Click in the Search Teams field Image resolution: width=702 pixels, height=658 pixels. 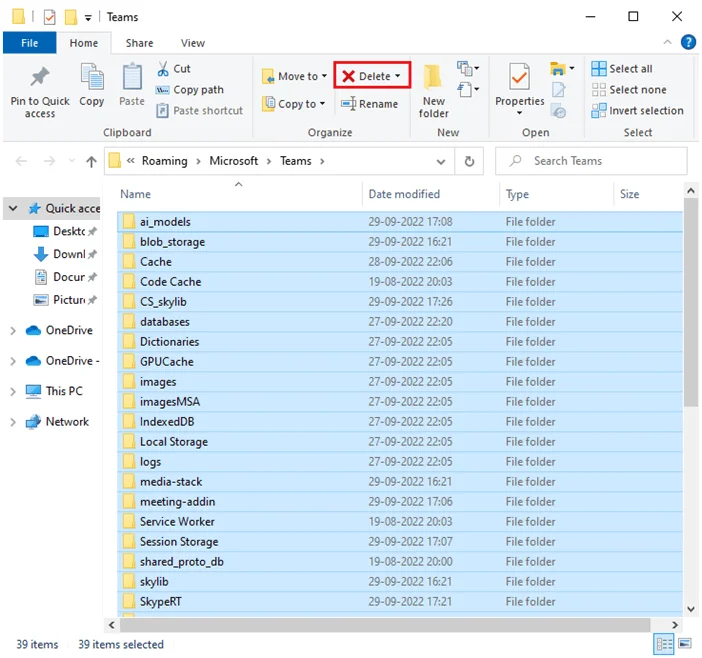click(x=591, y=161)
